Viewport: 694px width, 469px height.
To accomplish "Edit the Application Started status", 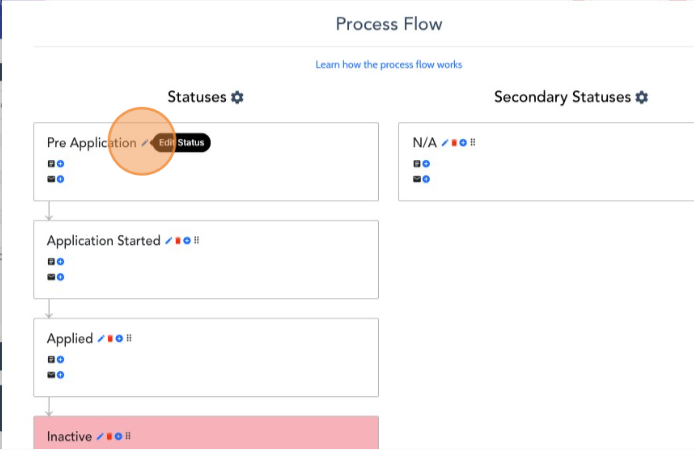I will coord(168,241).
